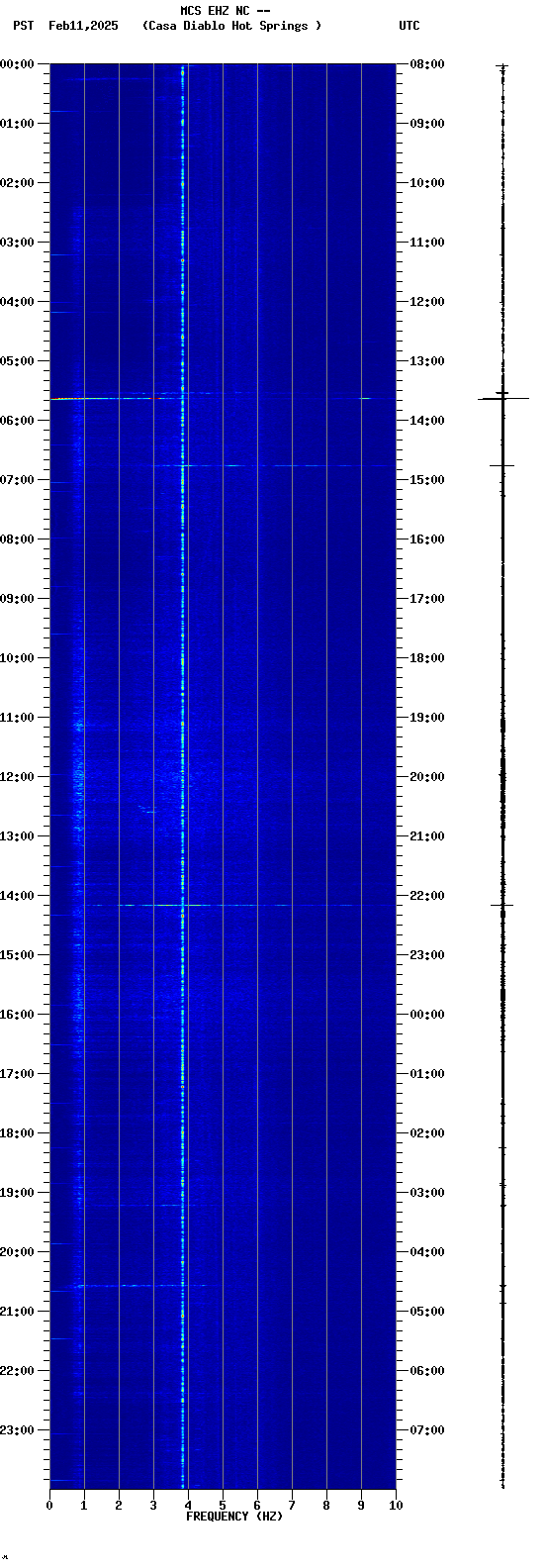Screen dimensions: 546x1568
Task: Click the 23:00 PST axis label
Action: coord(18,1430)
